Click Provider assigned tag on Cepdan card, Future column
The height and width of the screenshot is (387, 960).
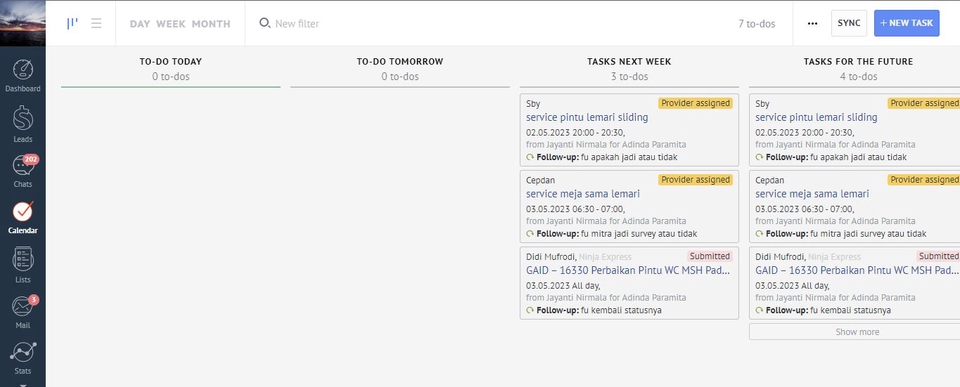(924, 179)
